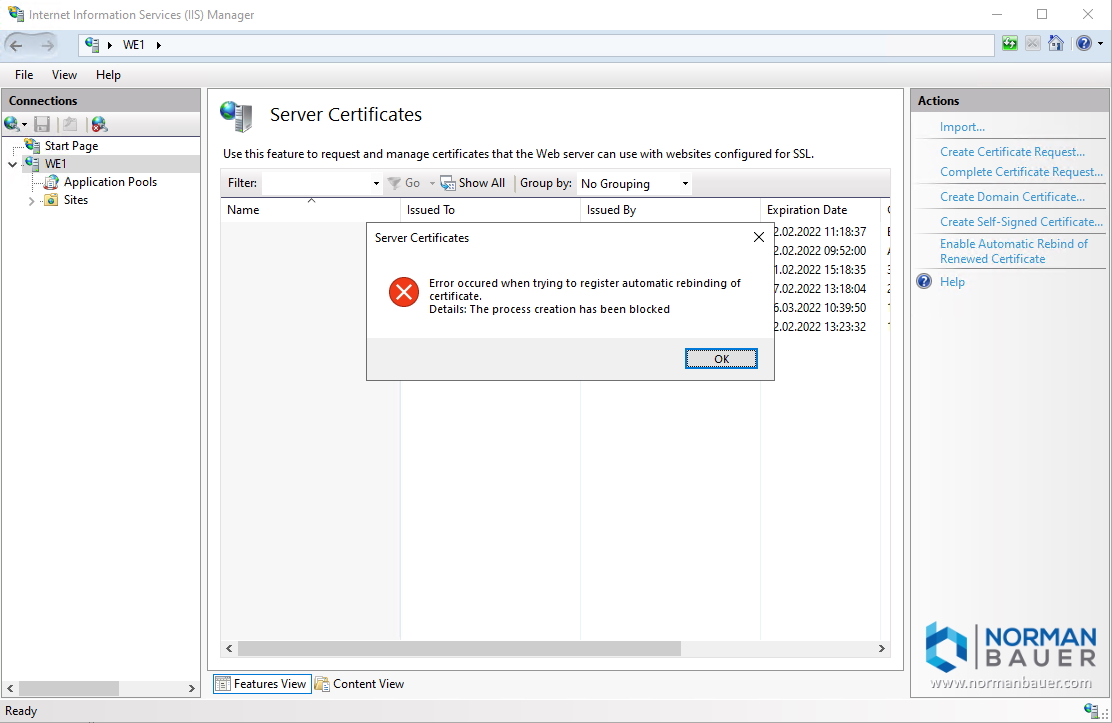1112x723 pixels.
Task: Click the Go filter button
Action: click(x=405, y=183)
